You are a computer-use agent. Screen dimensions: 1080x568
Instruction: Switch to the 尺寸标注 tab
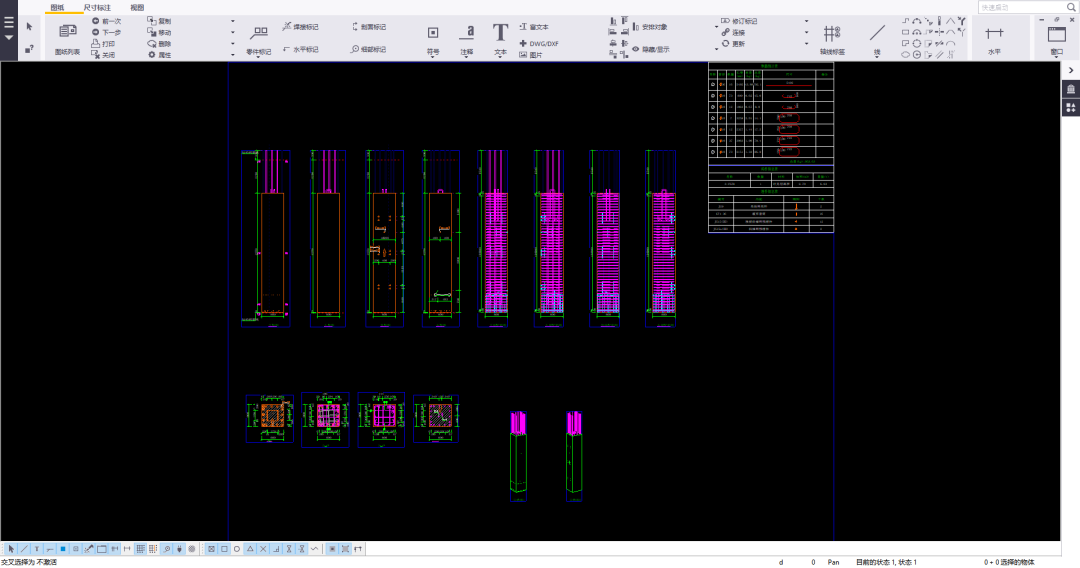tap(97, 7)
